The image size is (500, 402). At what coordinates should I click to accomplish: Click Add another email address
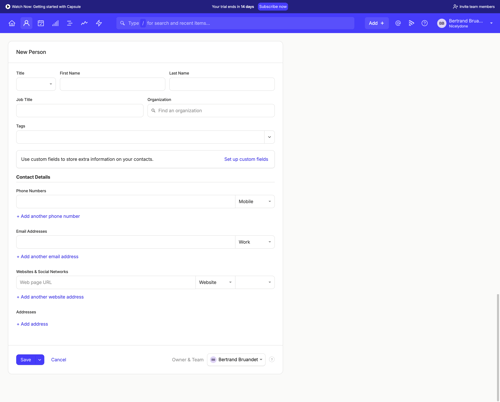pyautogui.click(x=48, y=256)
